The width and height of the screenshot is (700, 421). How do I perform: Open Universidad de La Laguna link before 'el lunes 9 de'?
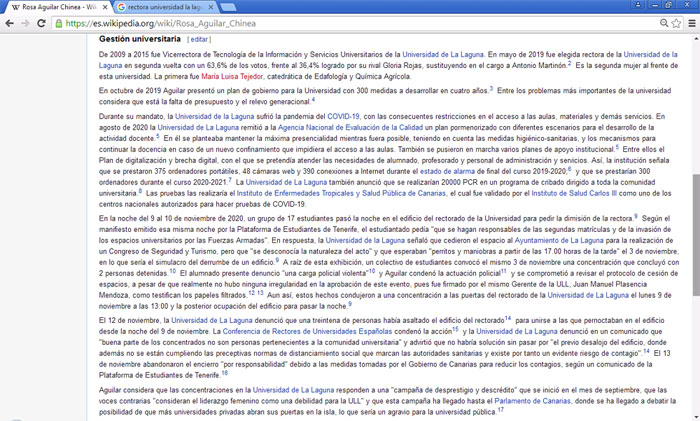(x=588, y=296)
